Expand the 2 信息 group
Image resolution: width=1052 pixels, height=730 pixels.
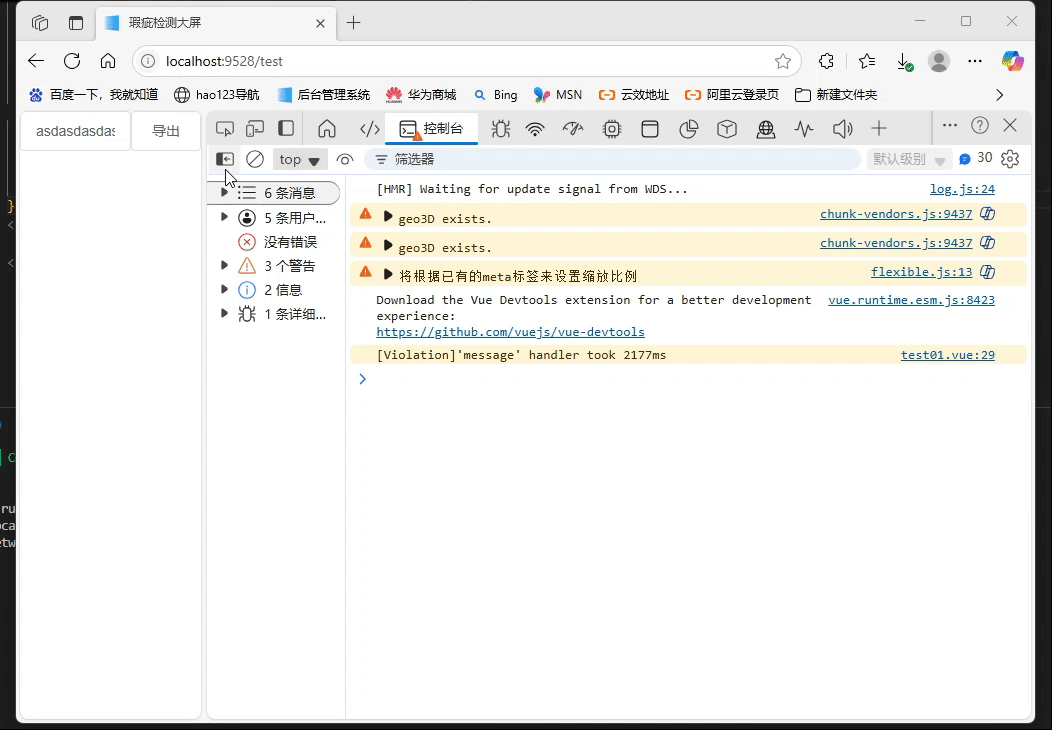click(x=224, y=290)
